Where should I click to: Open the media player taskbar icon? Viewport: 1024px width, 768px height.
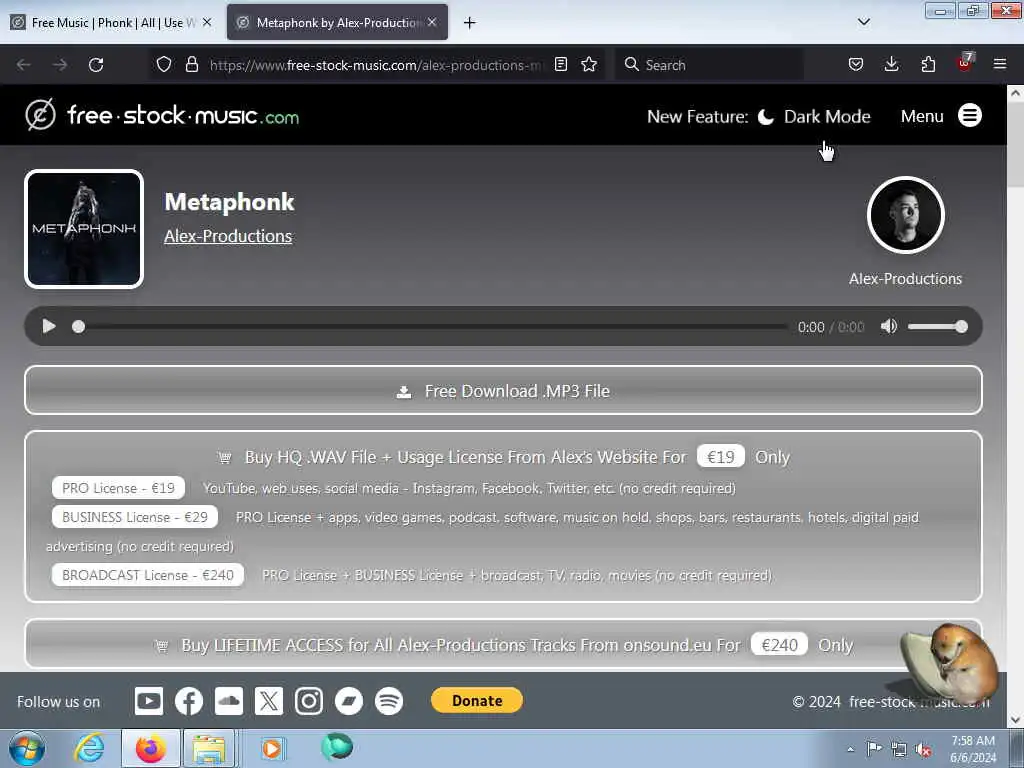[x=271, y=748]
